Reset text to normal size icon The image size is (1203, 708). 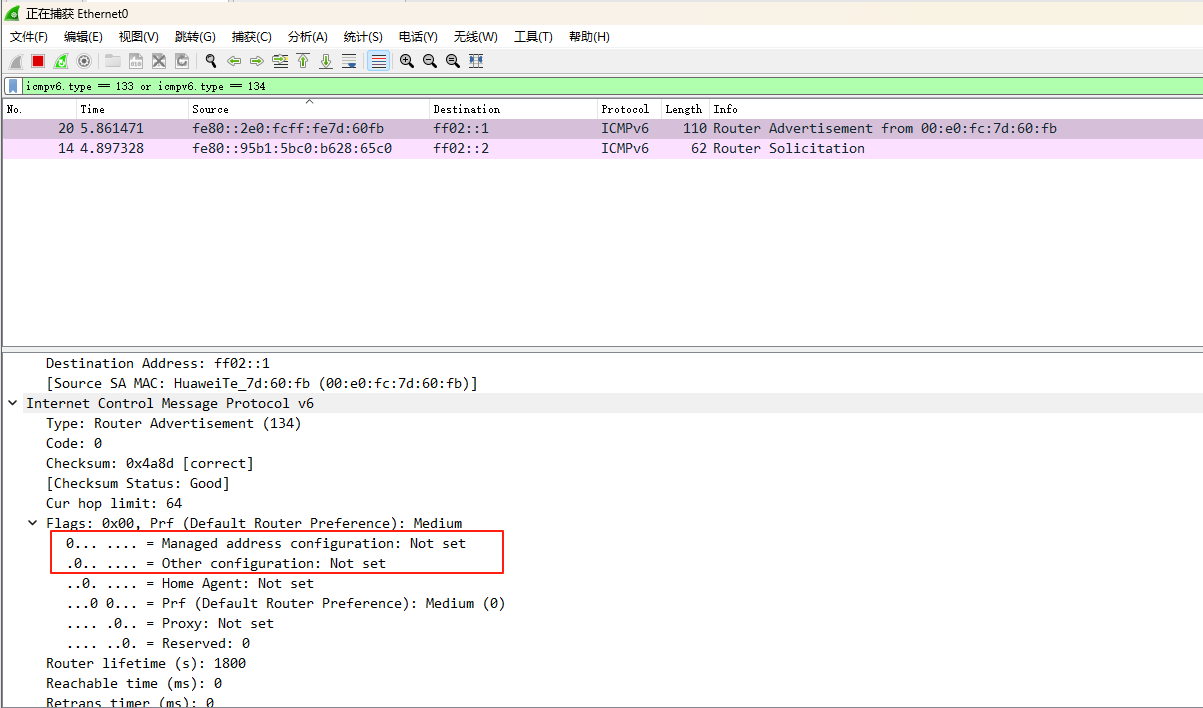pyautogui.click(x=453, y=61)
